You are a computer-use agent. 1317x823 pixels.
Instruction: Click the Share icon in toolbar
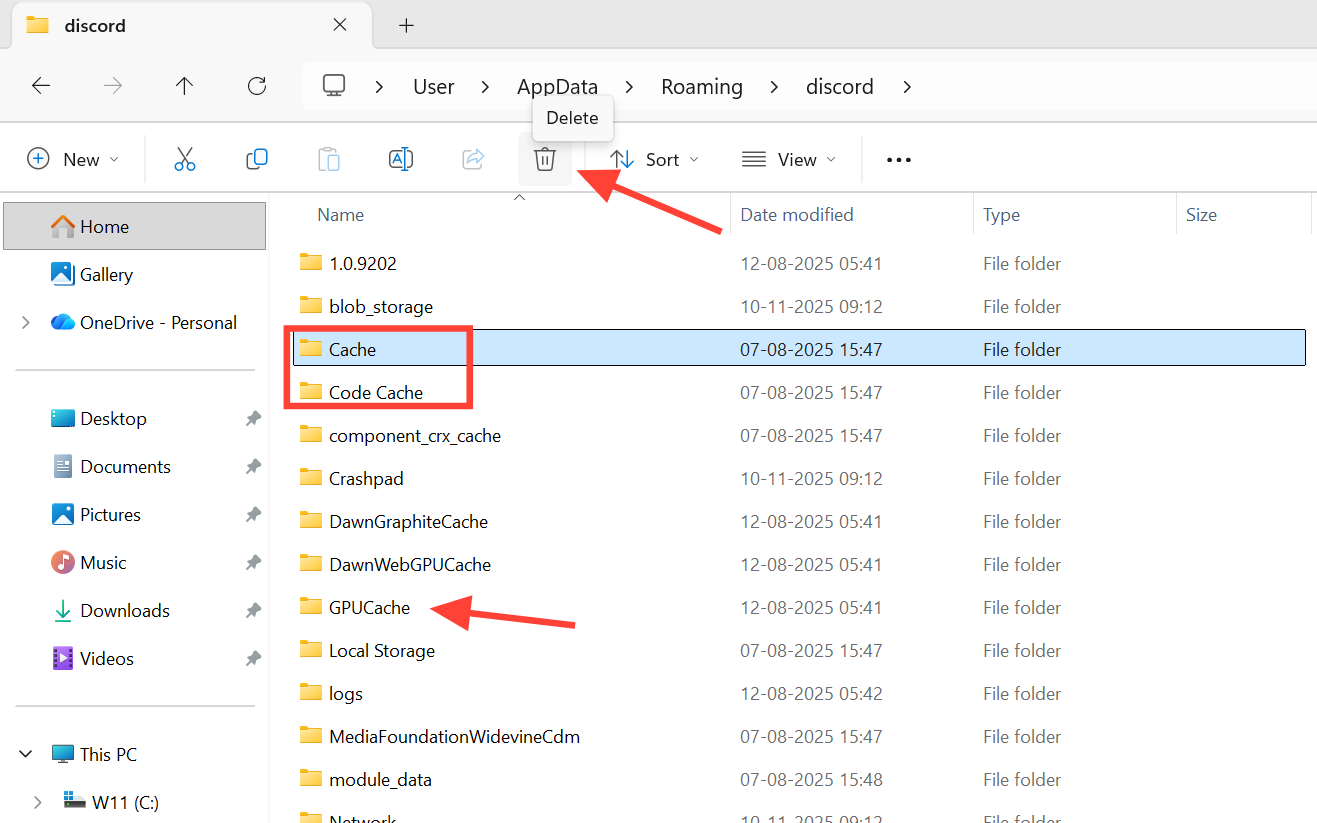coord(473,159)
